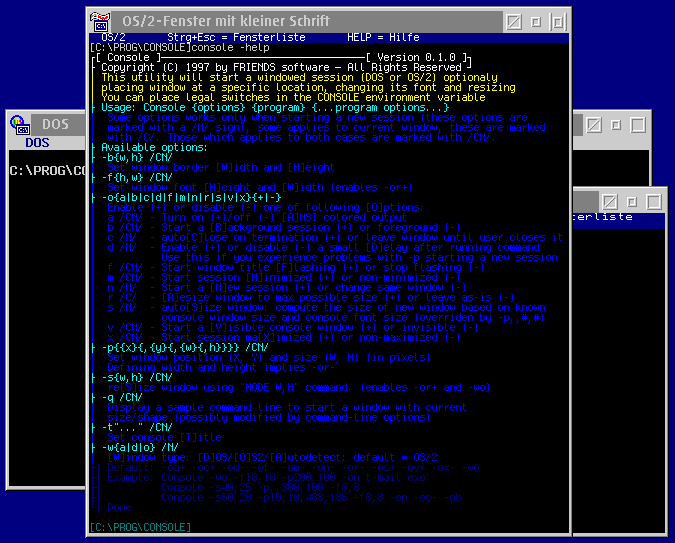Hide the rightmost background window via diagonal-line button
The image size is (675, 543).
coord(610,202)
